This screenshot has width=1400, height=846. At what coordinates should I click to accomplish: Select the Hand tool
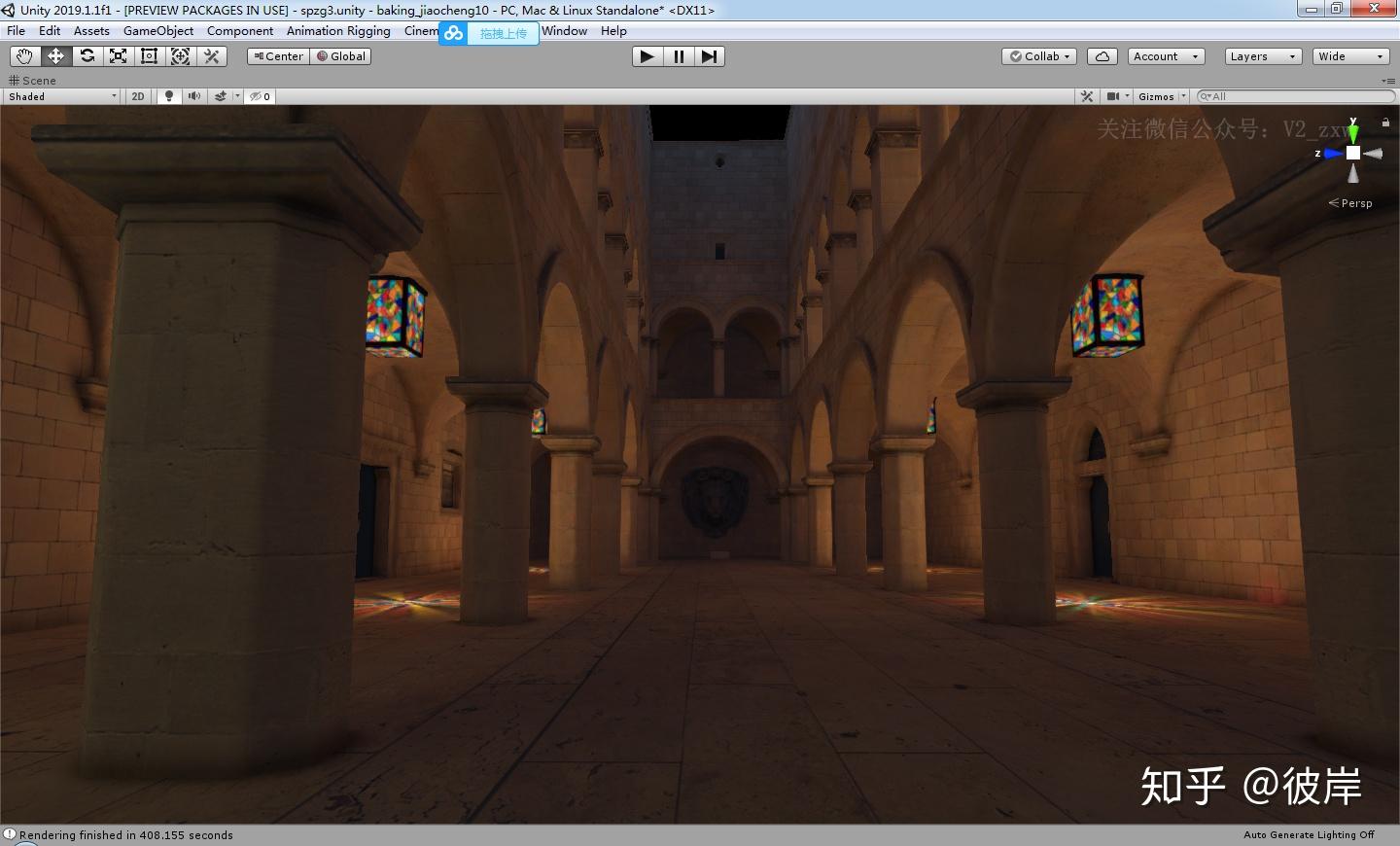point(24,56)
